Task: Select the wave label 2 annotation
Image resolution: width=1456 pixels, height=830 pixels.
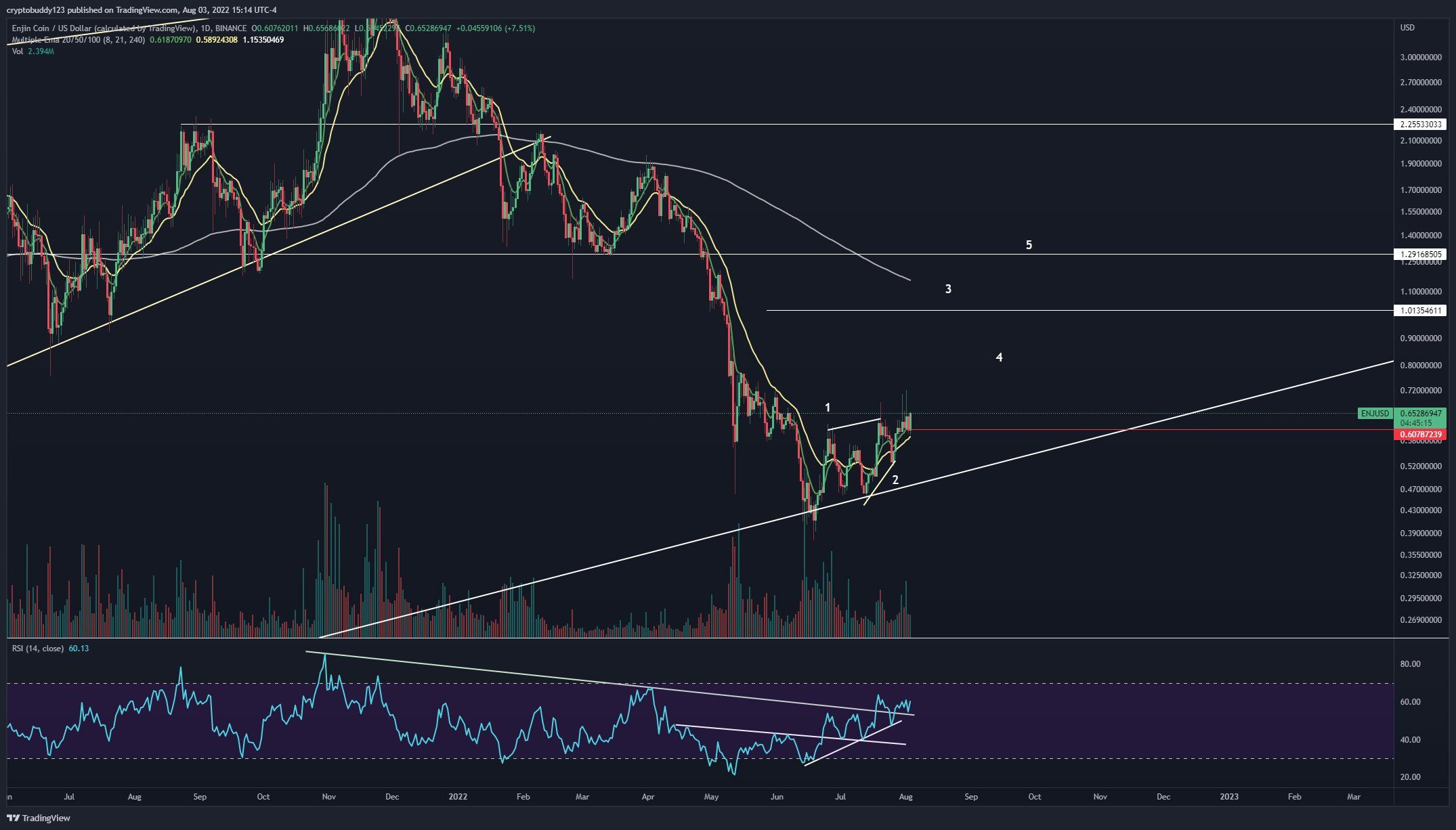Action: tap(895, 480)
